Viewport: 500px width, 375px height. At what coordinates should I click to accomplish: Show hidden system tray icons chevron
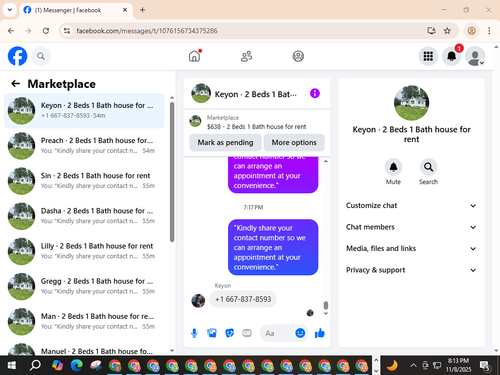[413, 366]
